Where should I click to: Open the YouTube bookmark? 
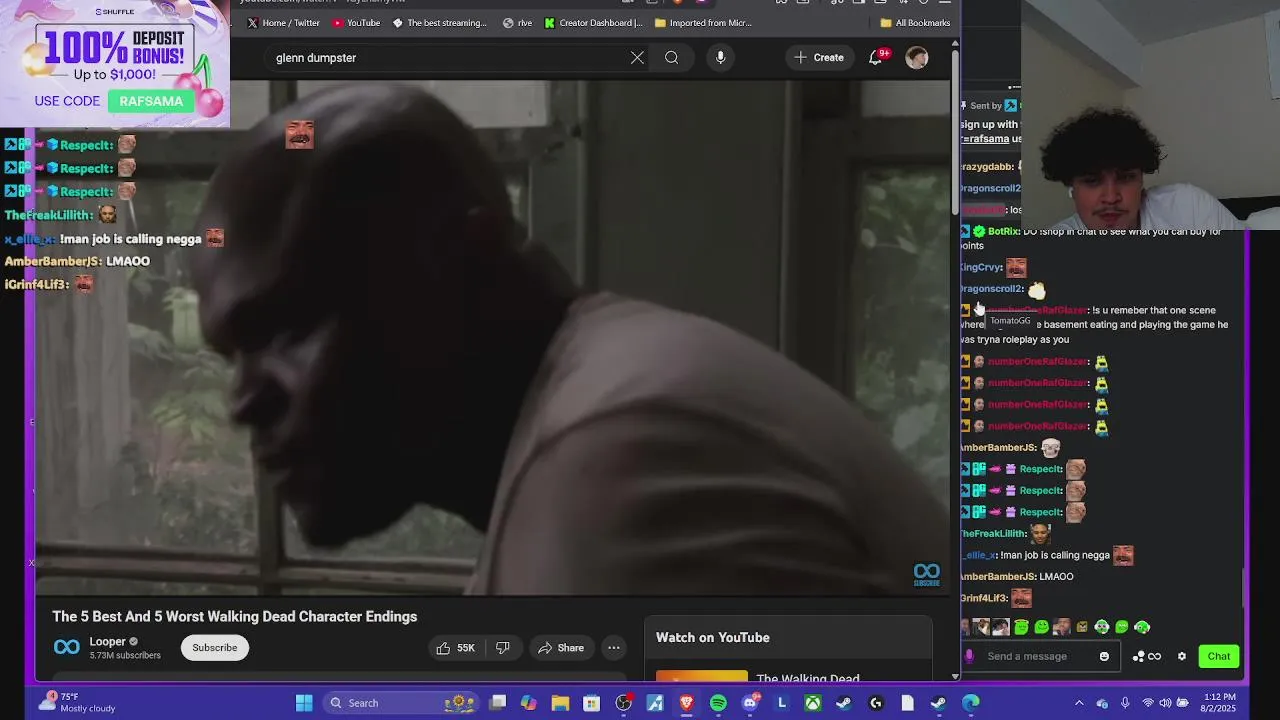[x=357, y=23]
